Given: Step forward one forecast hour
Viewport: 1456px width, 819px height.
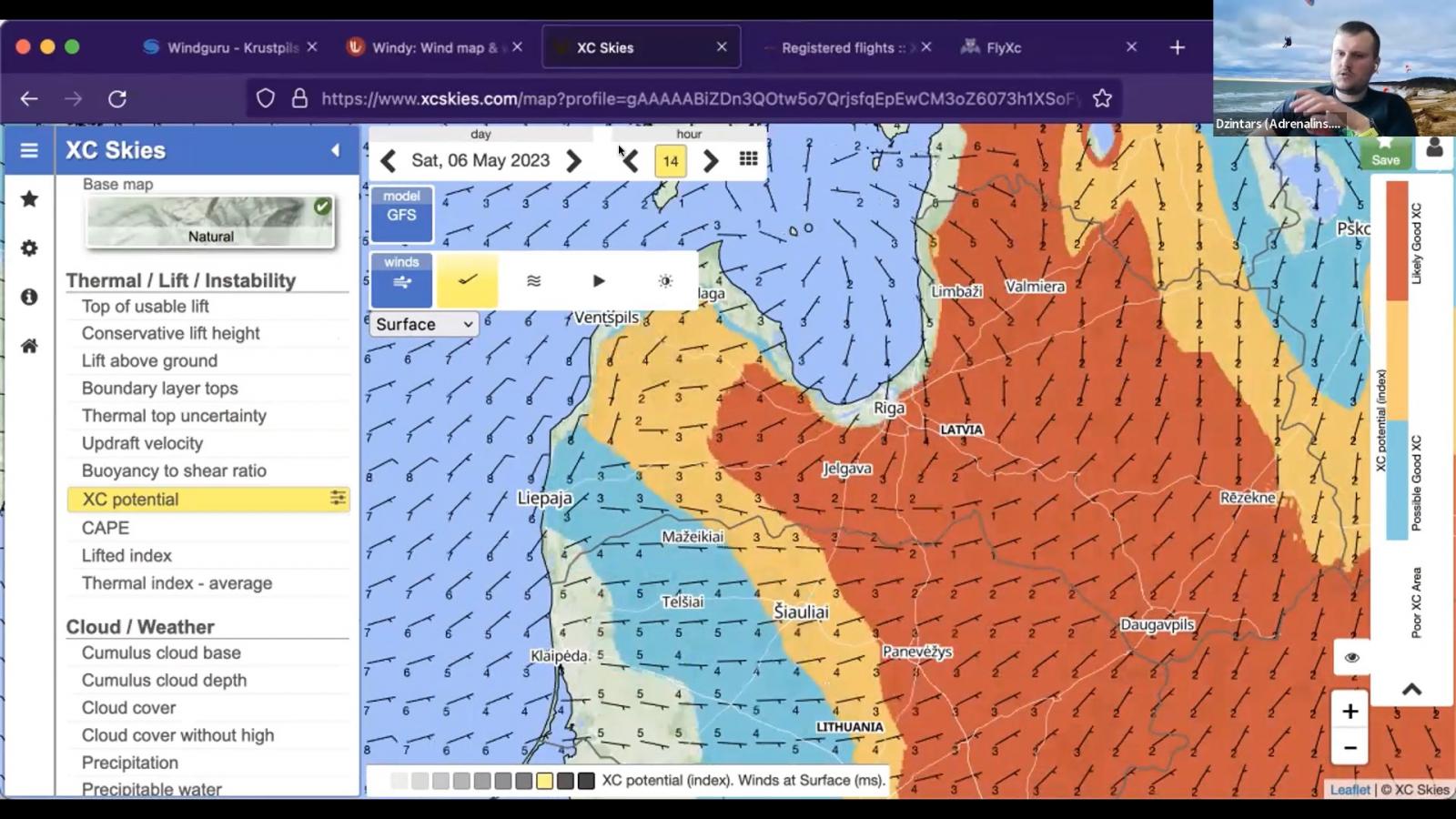Looking at the screenshot, I should (x=711, y=161).
